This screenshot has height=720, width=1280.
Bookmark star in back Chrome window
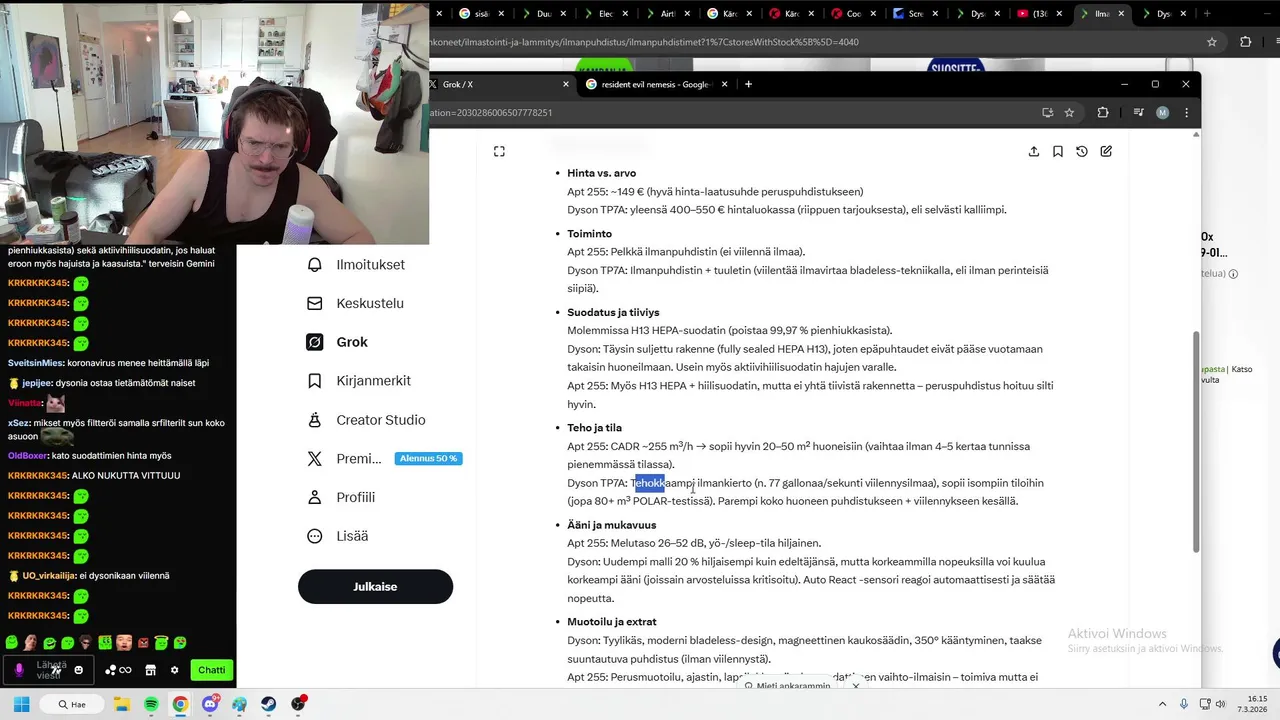pyautogui.click(x=1212, y=42)
